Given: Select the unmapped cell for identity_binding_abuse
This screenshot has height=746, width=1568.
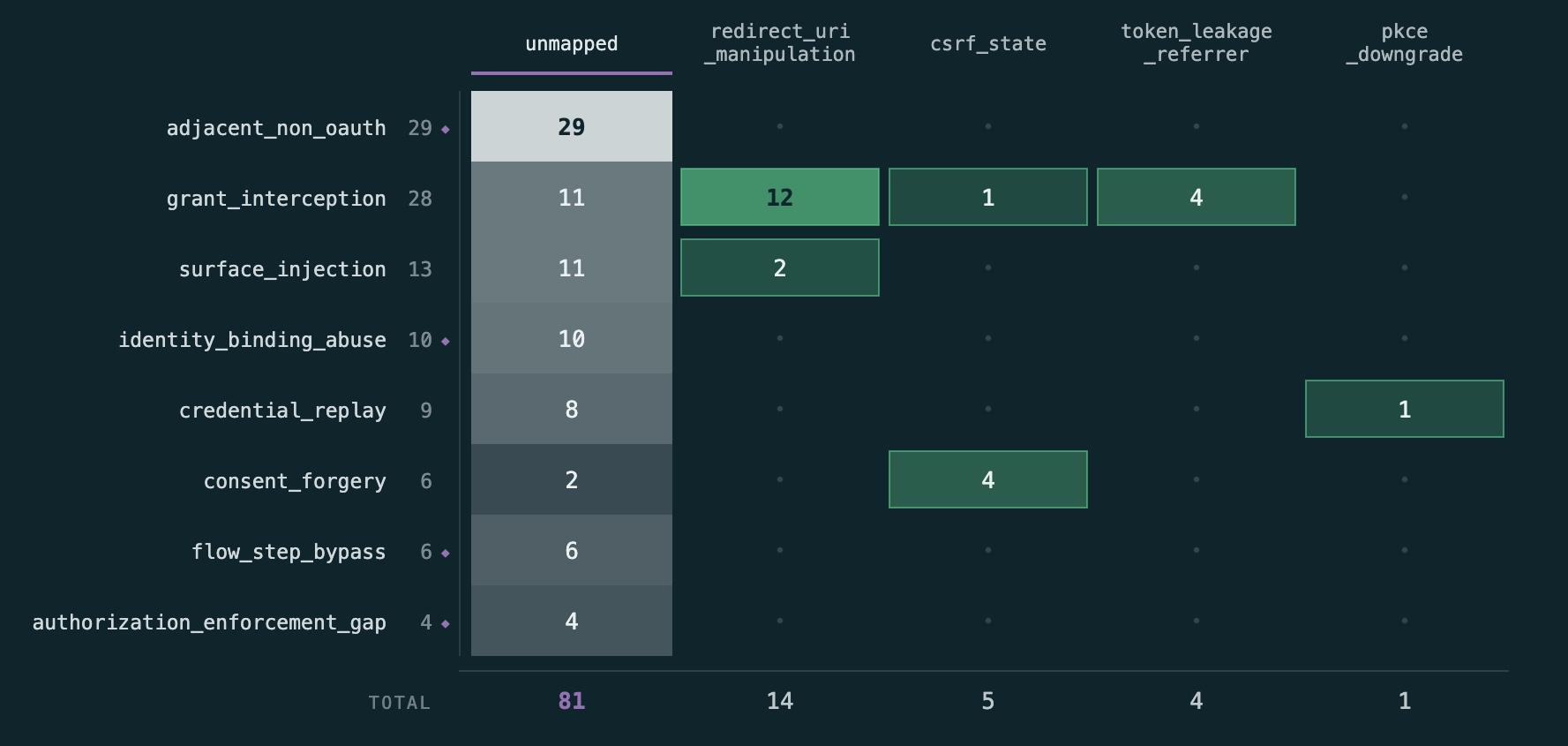Looking at the screenshot, I should 572,338.
